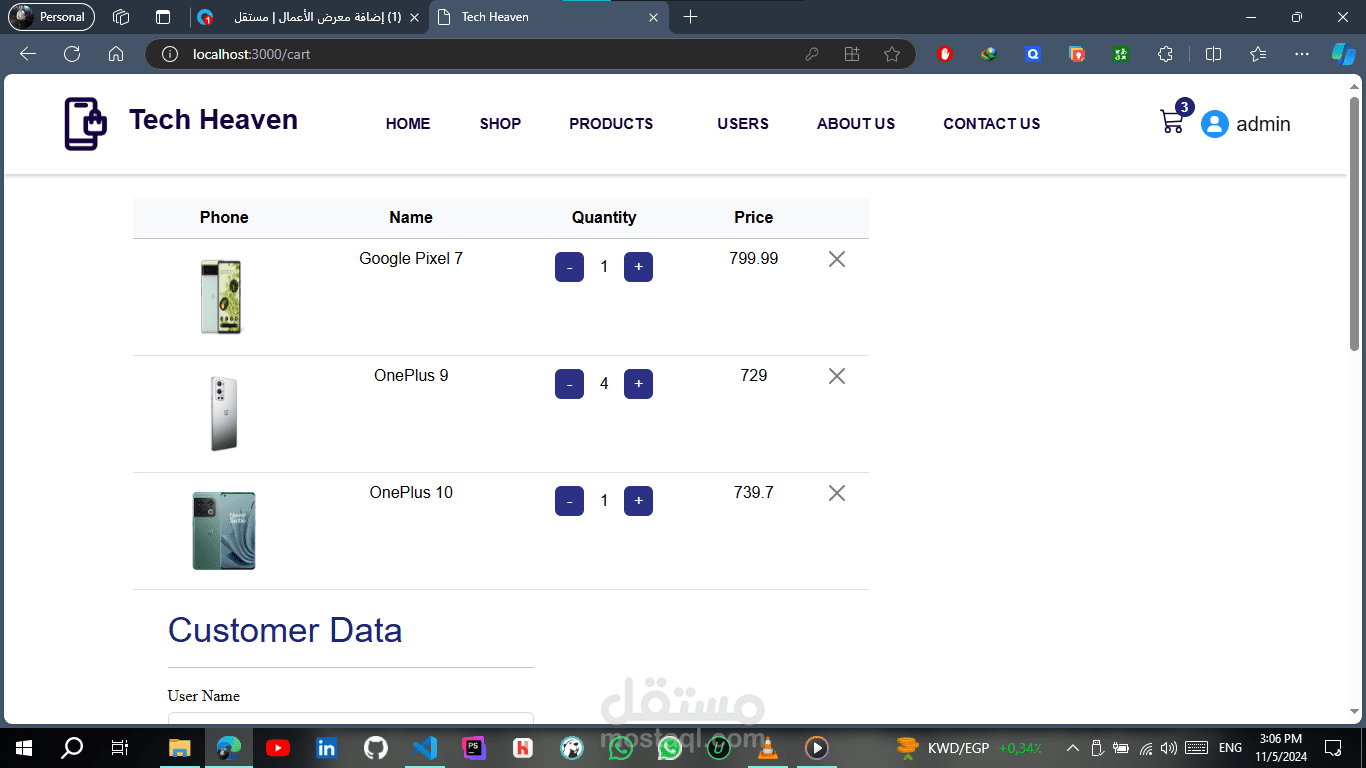View site information icon
This screenshot has width=1366, height=768.
(x=170, y=54)
